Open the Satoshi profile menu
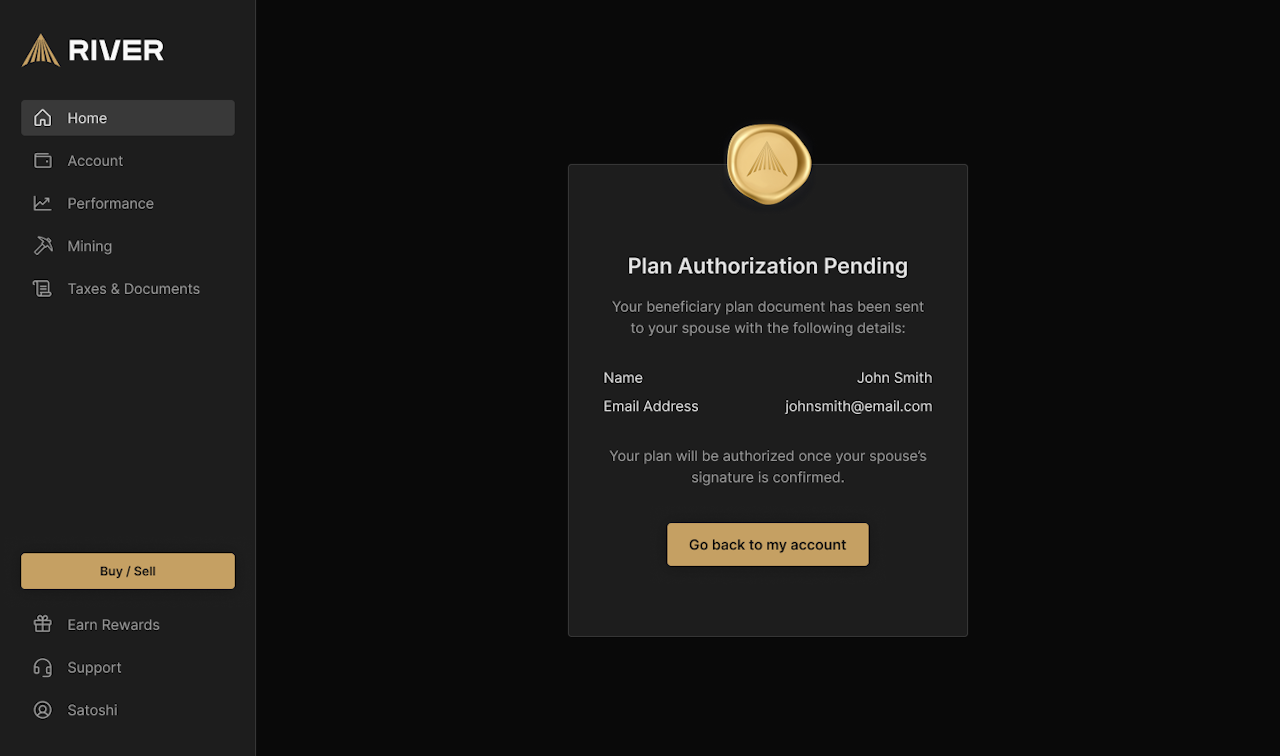Image resolution: width=1280 pixels, height=756 pixels. [x=92, y=710]
